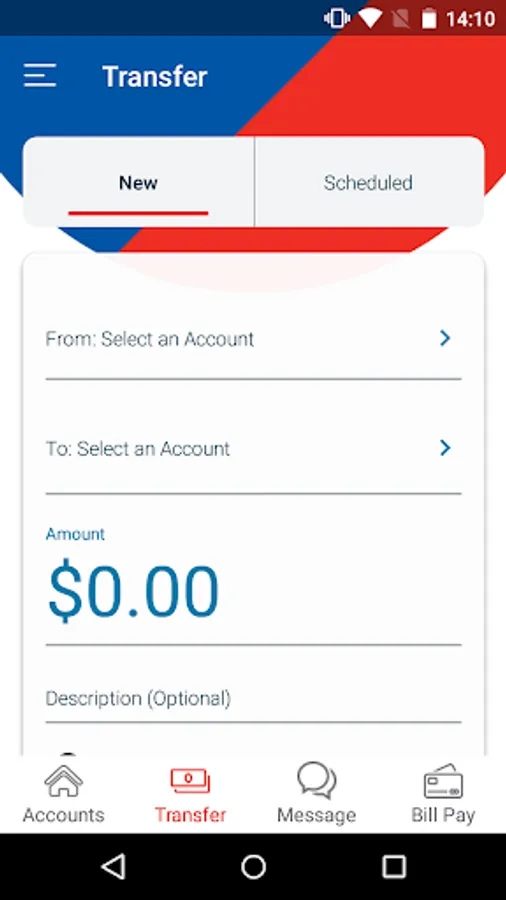Tap the Android recent apps square

(x=394, y=866)
